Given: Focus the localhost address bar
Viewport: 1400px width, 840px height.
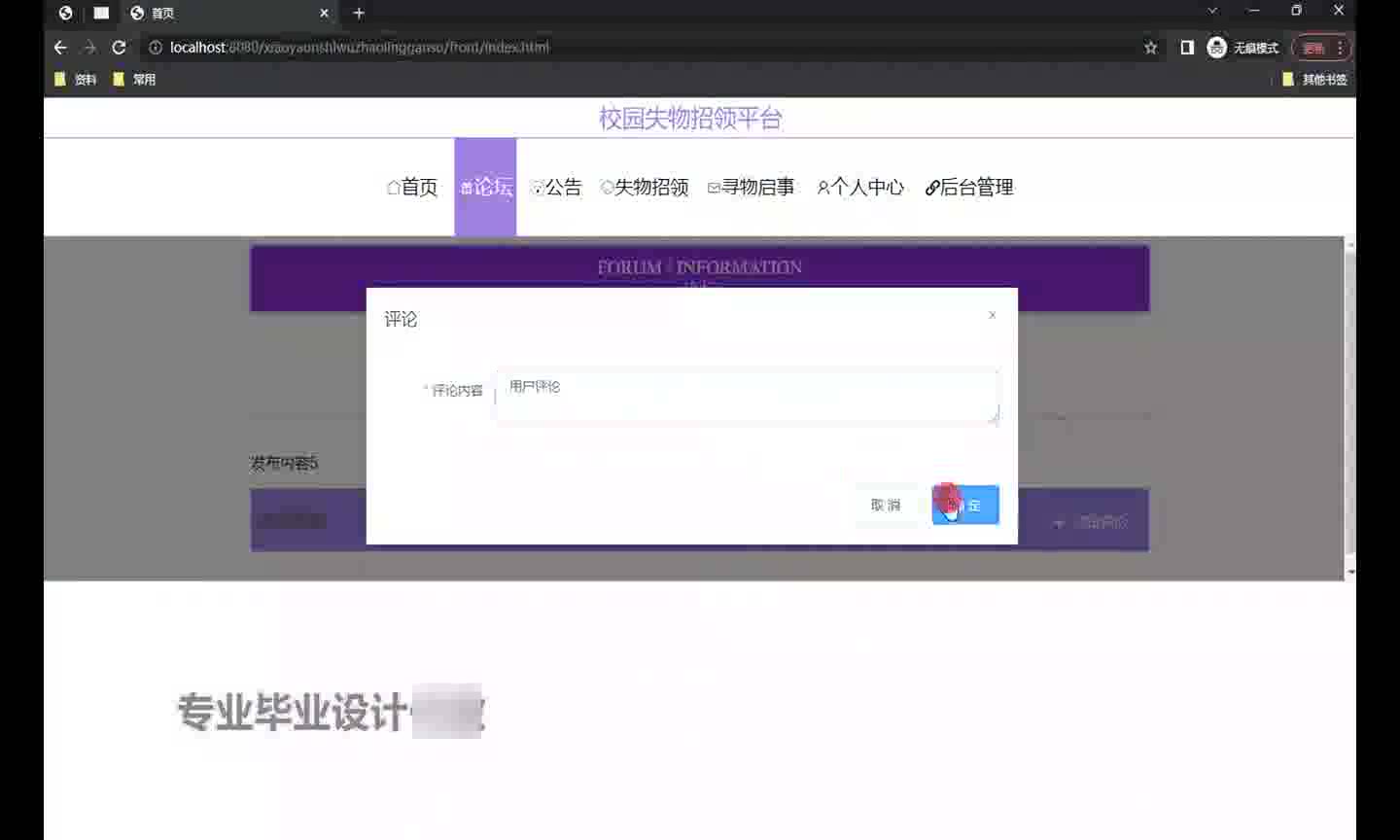Looking at the screenshot, I should pos(642,48).
